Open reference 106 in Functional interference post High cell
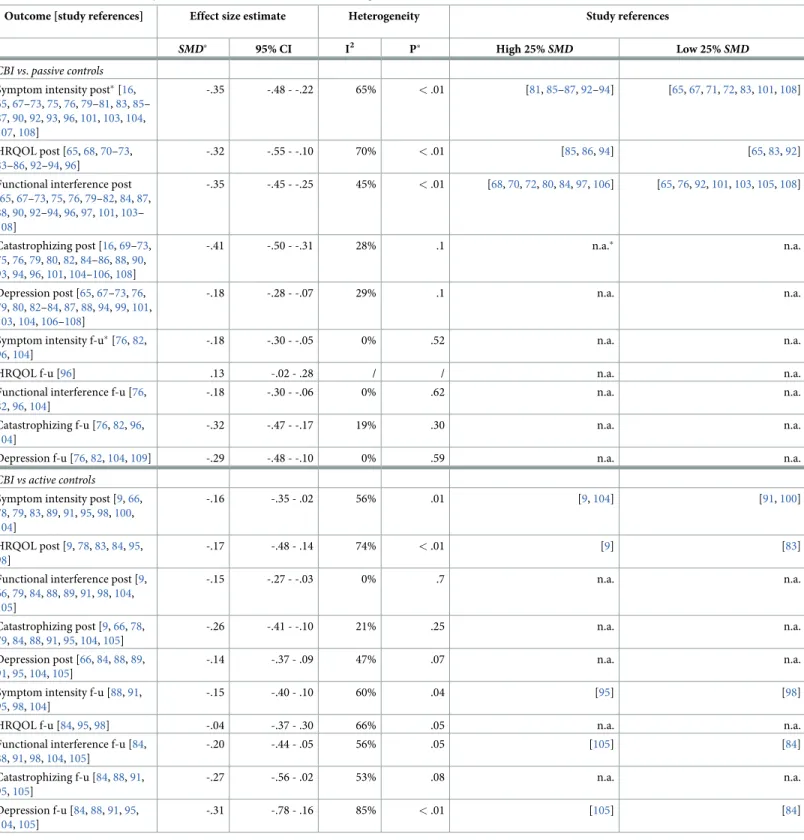The height and width of the screenshot is (840, 804). pyautogui.click(x=602, y=184)
